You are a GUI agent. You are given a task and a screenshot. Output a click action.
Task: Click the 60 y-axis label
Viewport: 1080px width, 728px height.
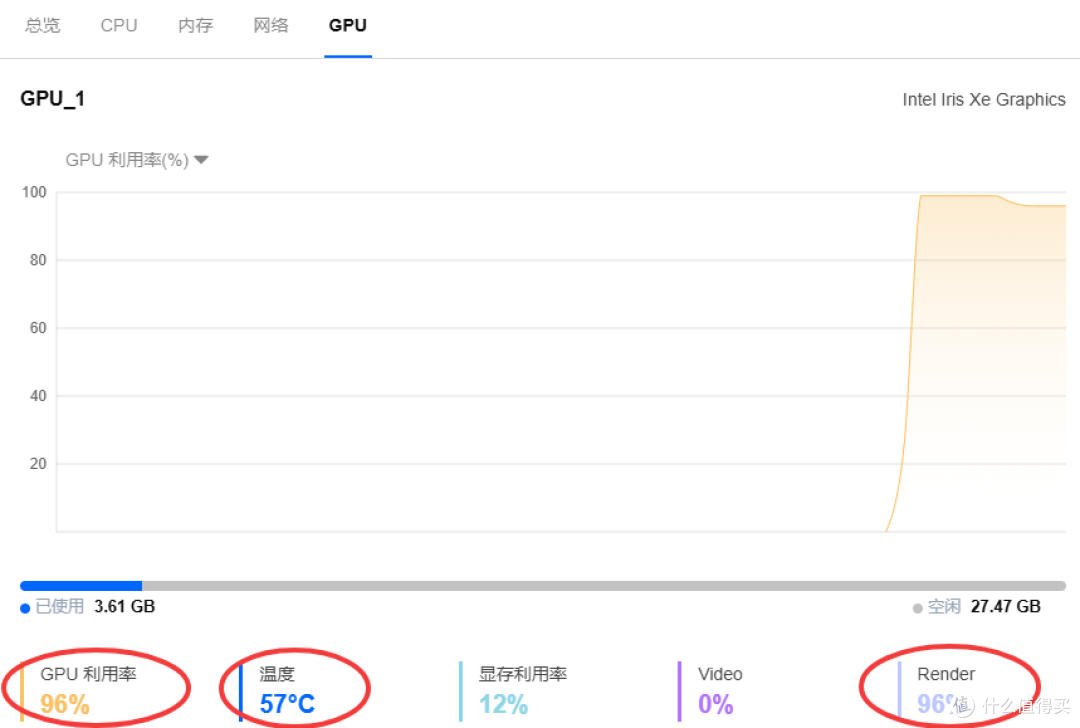[38, 328]
